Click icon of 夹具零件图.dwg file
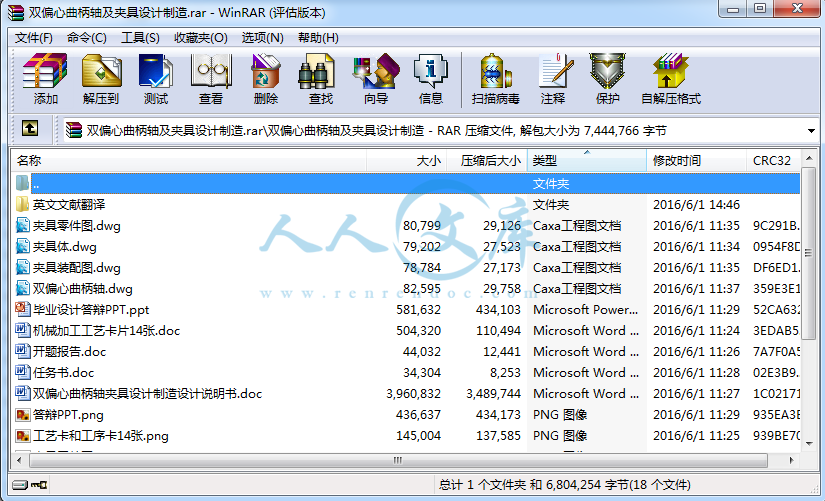The height and width of the screenshot is (501, 825). coord(23,225)
